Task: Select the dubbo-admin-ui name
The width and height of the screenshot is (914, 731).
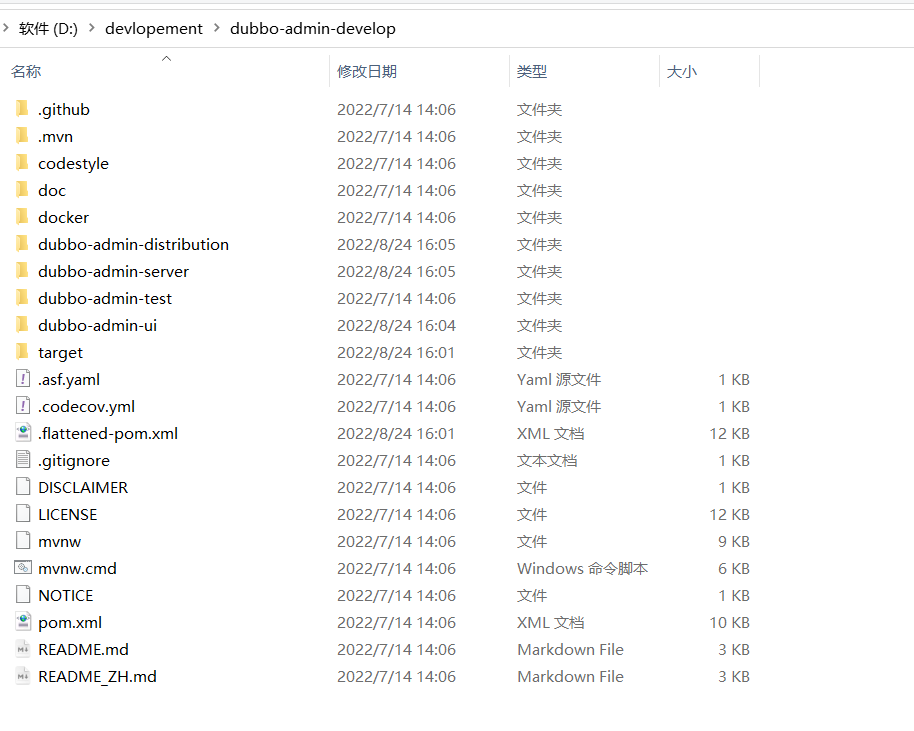Action: tap(97, 325)
